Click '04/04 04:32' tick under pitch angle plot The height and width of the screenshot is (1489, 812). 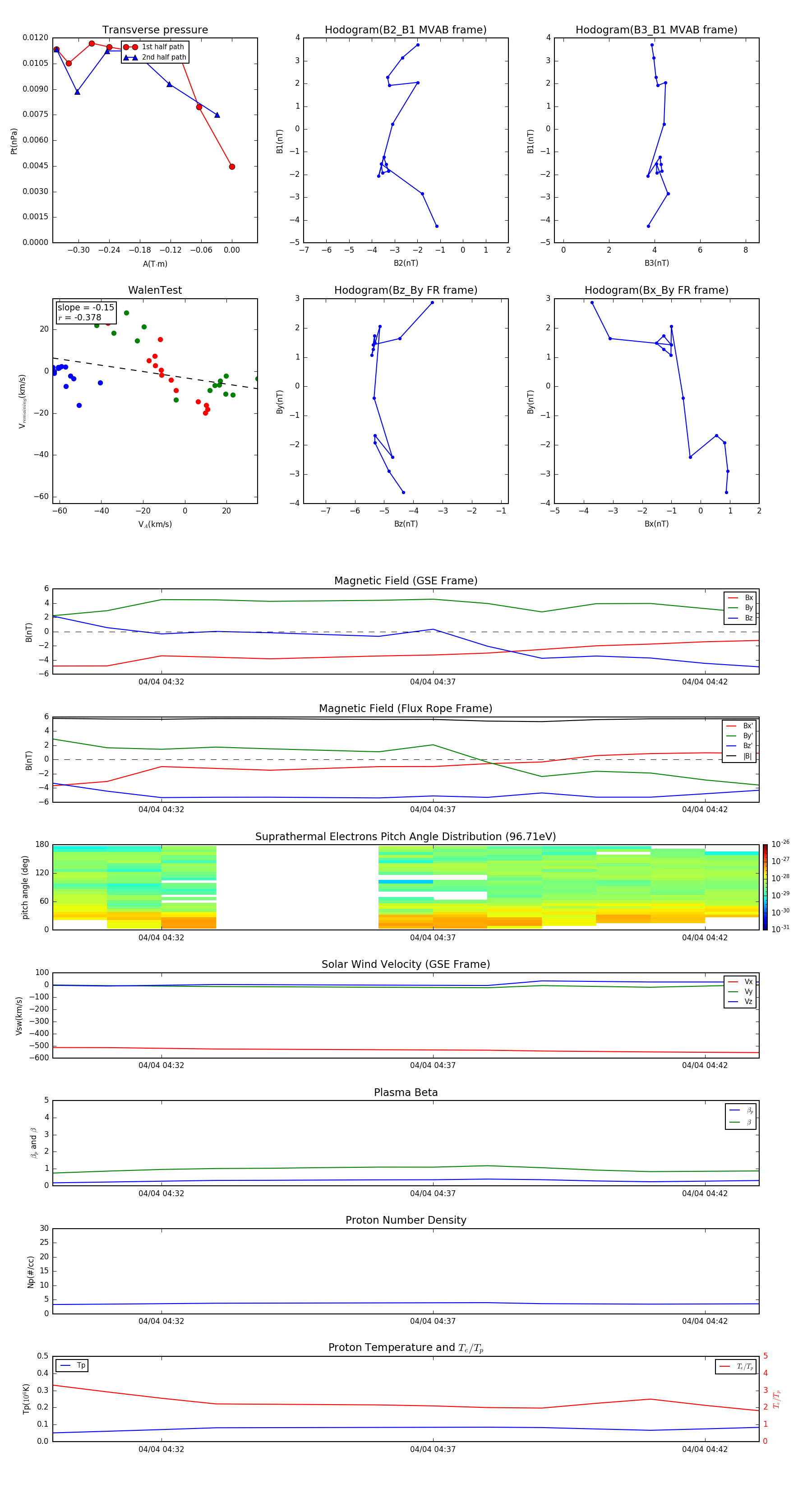[x=161, y=938]
